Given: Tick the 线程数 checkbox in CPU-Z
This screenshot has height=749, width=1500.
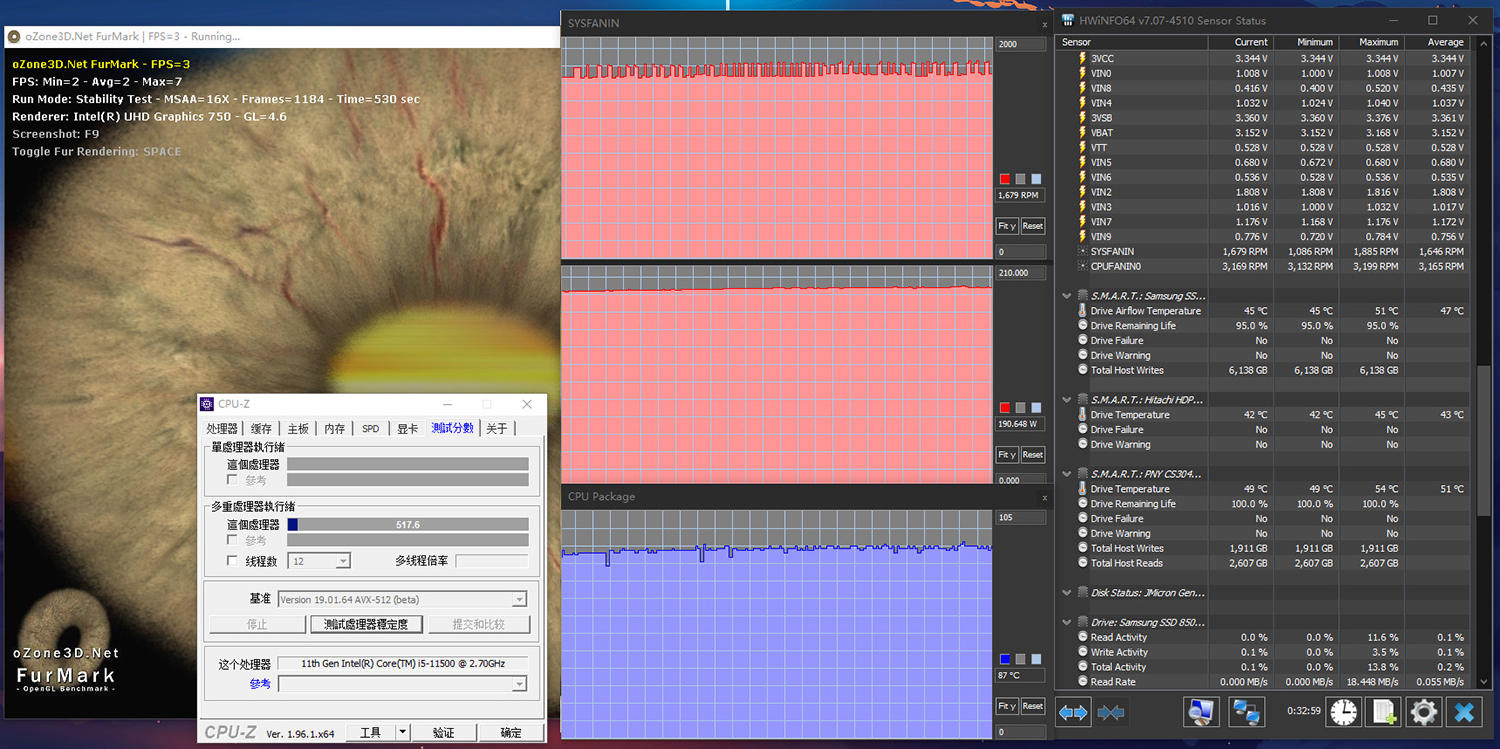Looking at the screenshot, I should [x=232, y=561].
